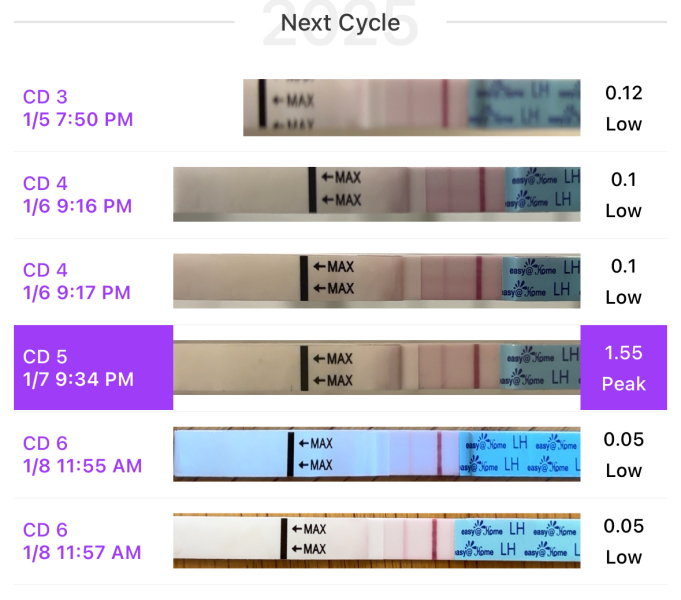The width and height of the screenshot is (681, 600).
Task: Tap the 0.1 Low result for 9:17 PM
Action: [624, 281]
